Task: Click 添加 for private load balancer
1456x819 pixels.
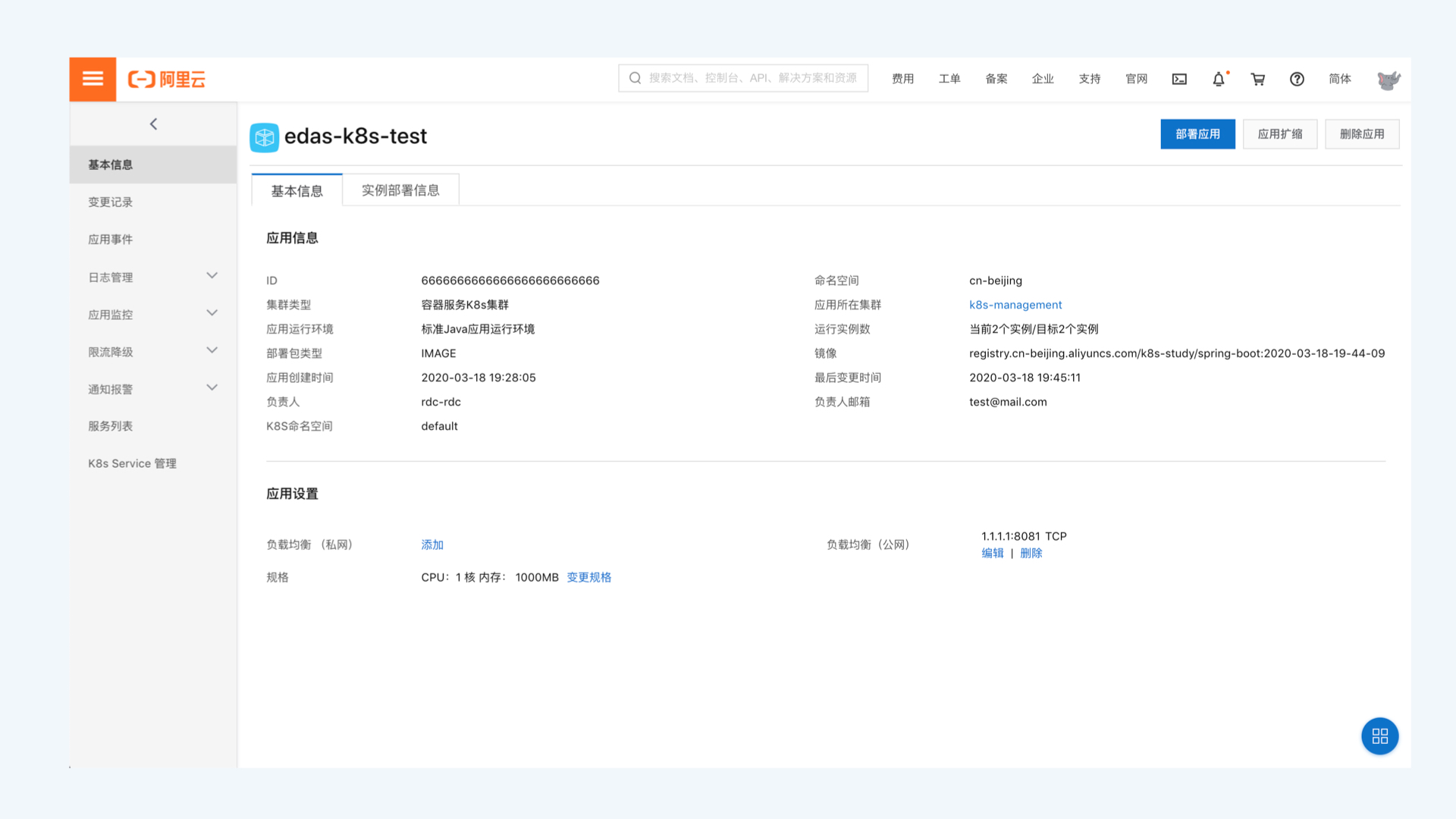Action: pyautogui.click(x=432, y=544)
